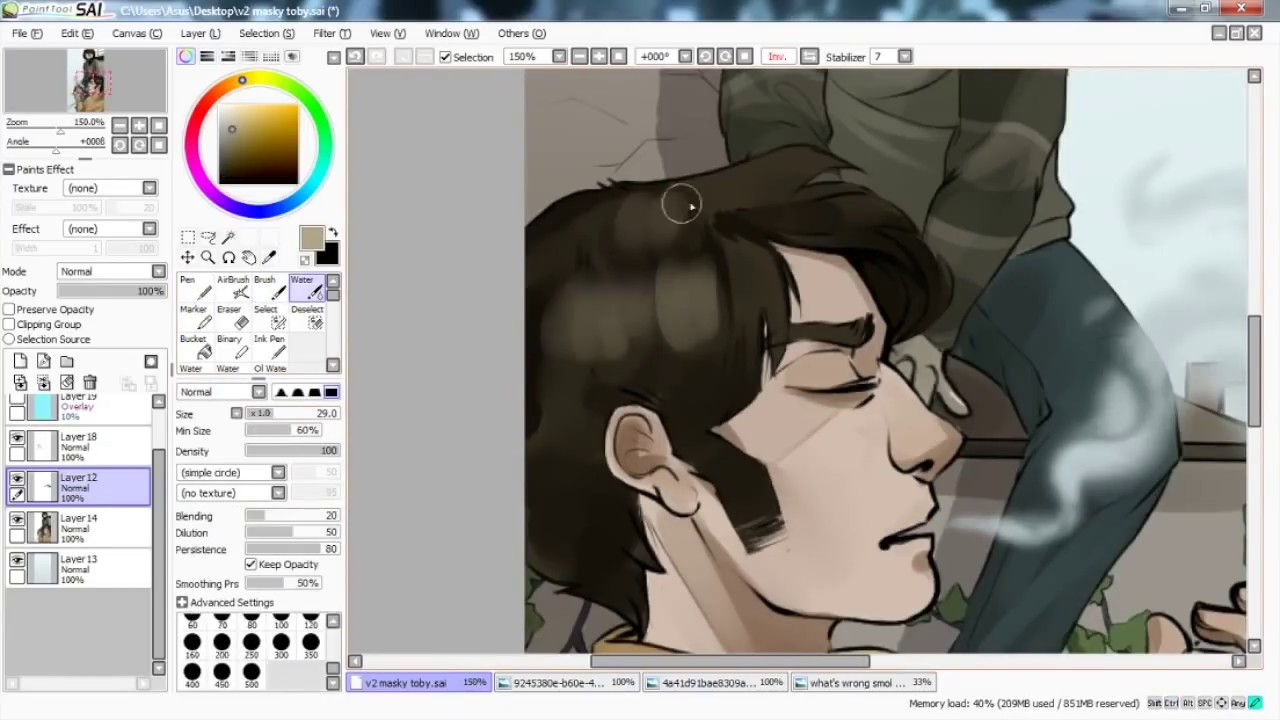Select the move layer tool
Image resolution: width=1280 pixels, height=720 pixels.
187,257
